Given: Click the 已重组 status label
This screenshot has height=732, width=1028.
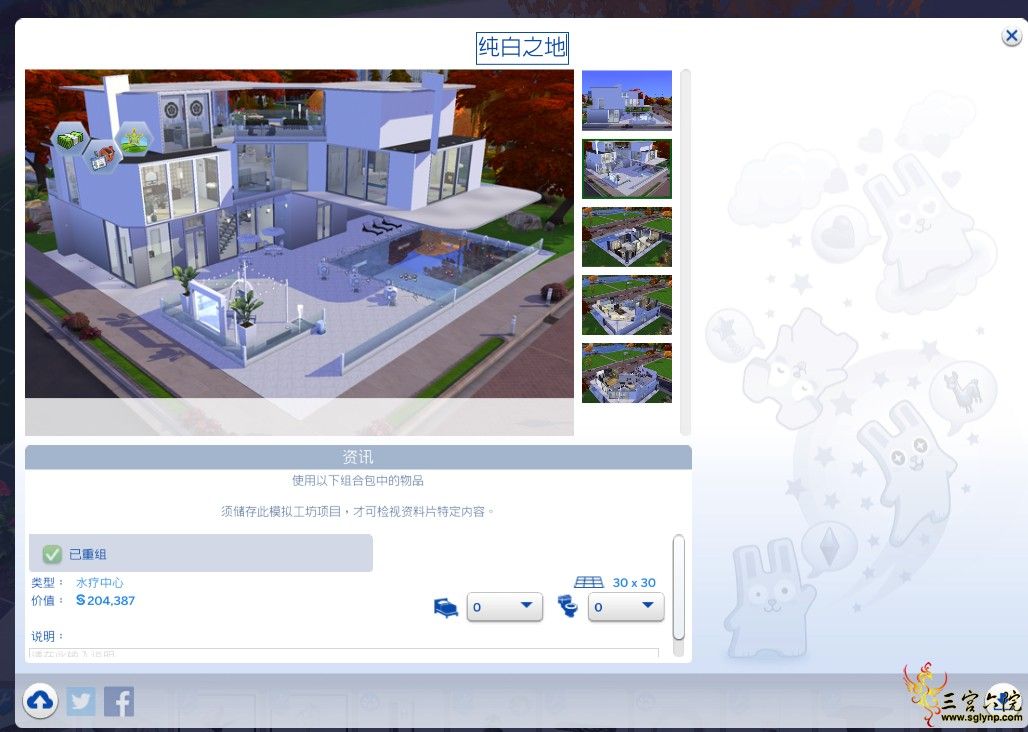Looking at the screenshot, I should [x=87, y=554].
